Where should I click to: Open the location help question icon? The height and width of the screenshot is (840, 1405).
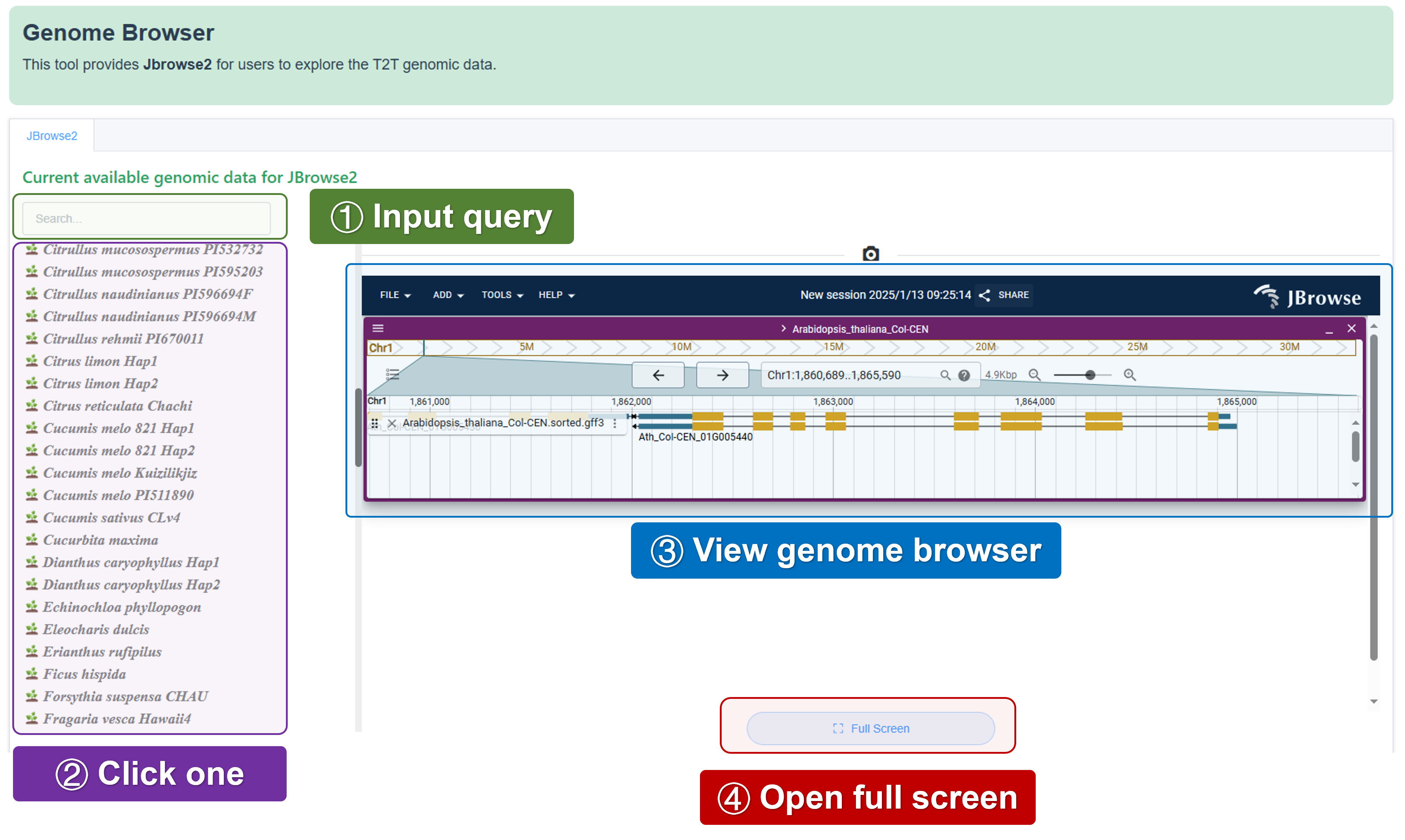[x=964, y=375]
